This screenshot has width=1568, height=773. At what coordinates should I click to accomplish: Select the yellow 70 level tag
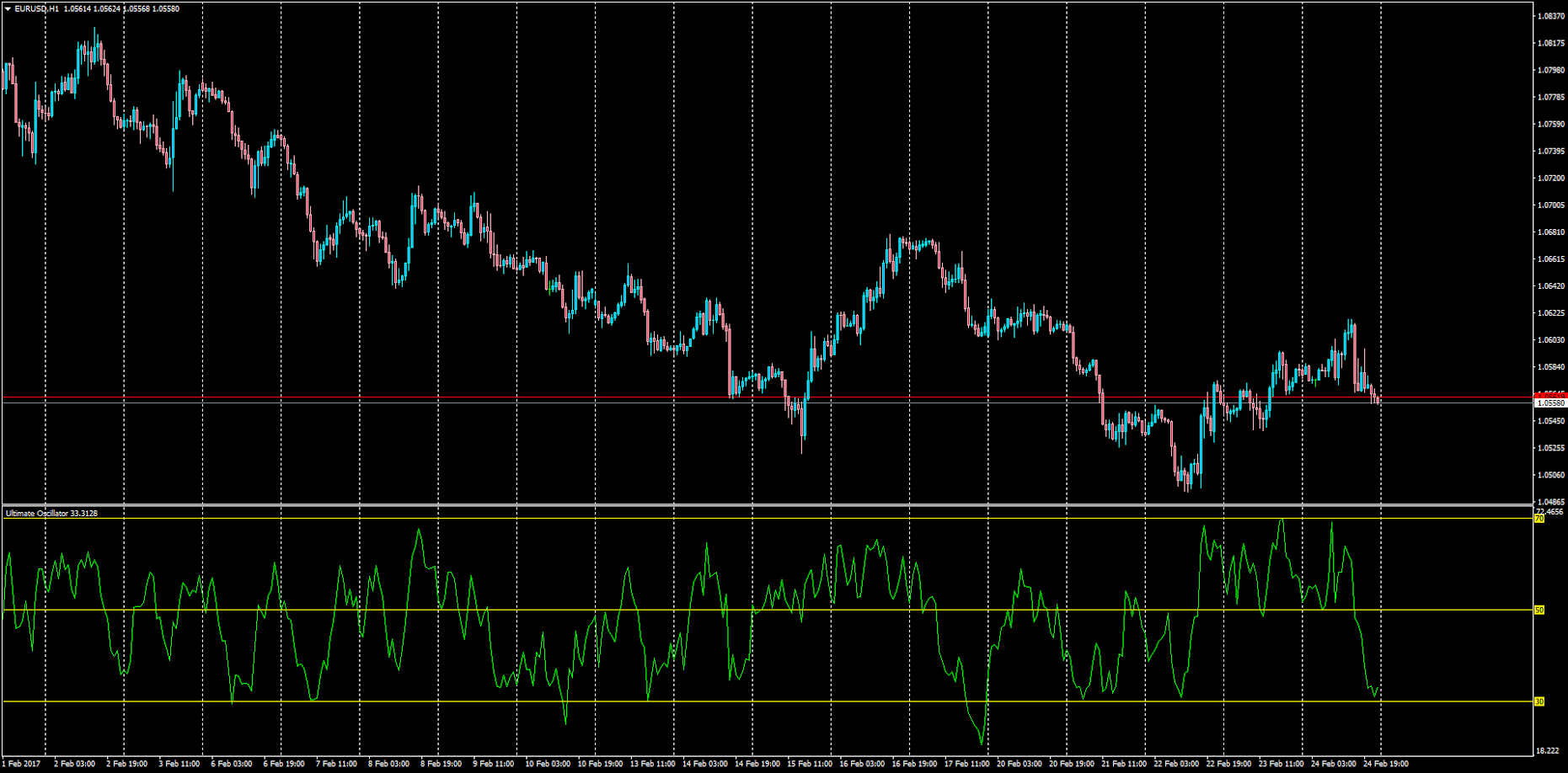[x=1539, y=519]
